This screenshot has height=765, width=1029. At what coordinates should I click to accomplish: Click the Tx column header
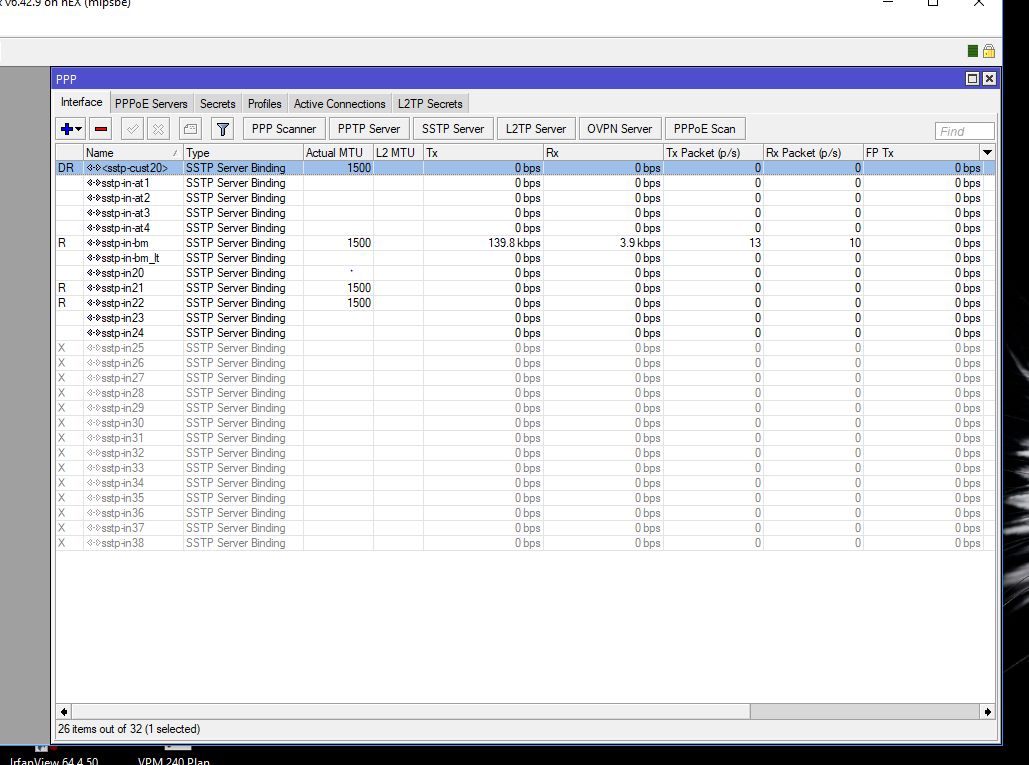pos(483,152)
